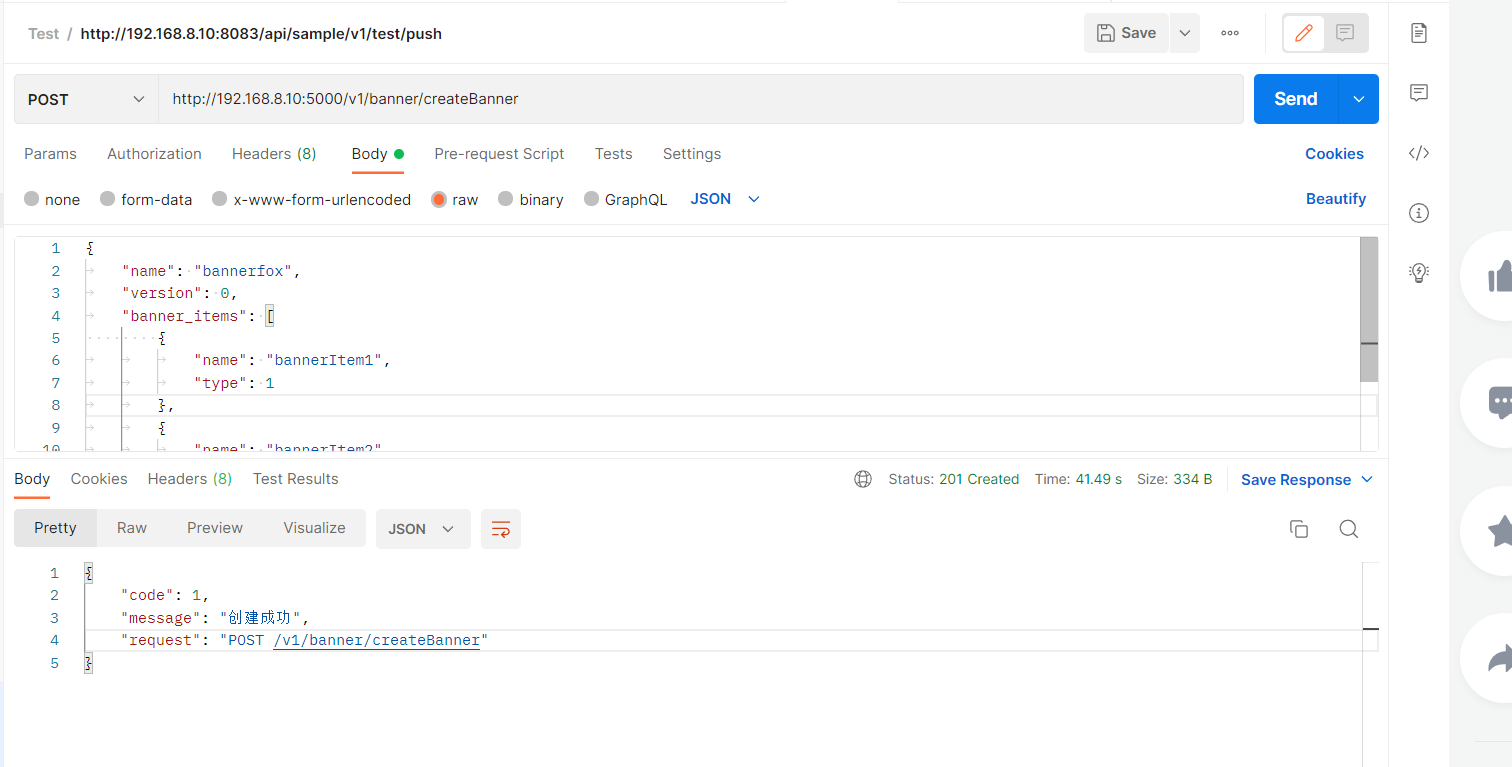Open the POST method dropdown
This screenshot has height=767, width=1512.
[86, 99]
